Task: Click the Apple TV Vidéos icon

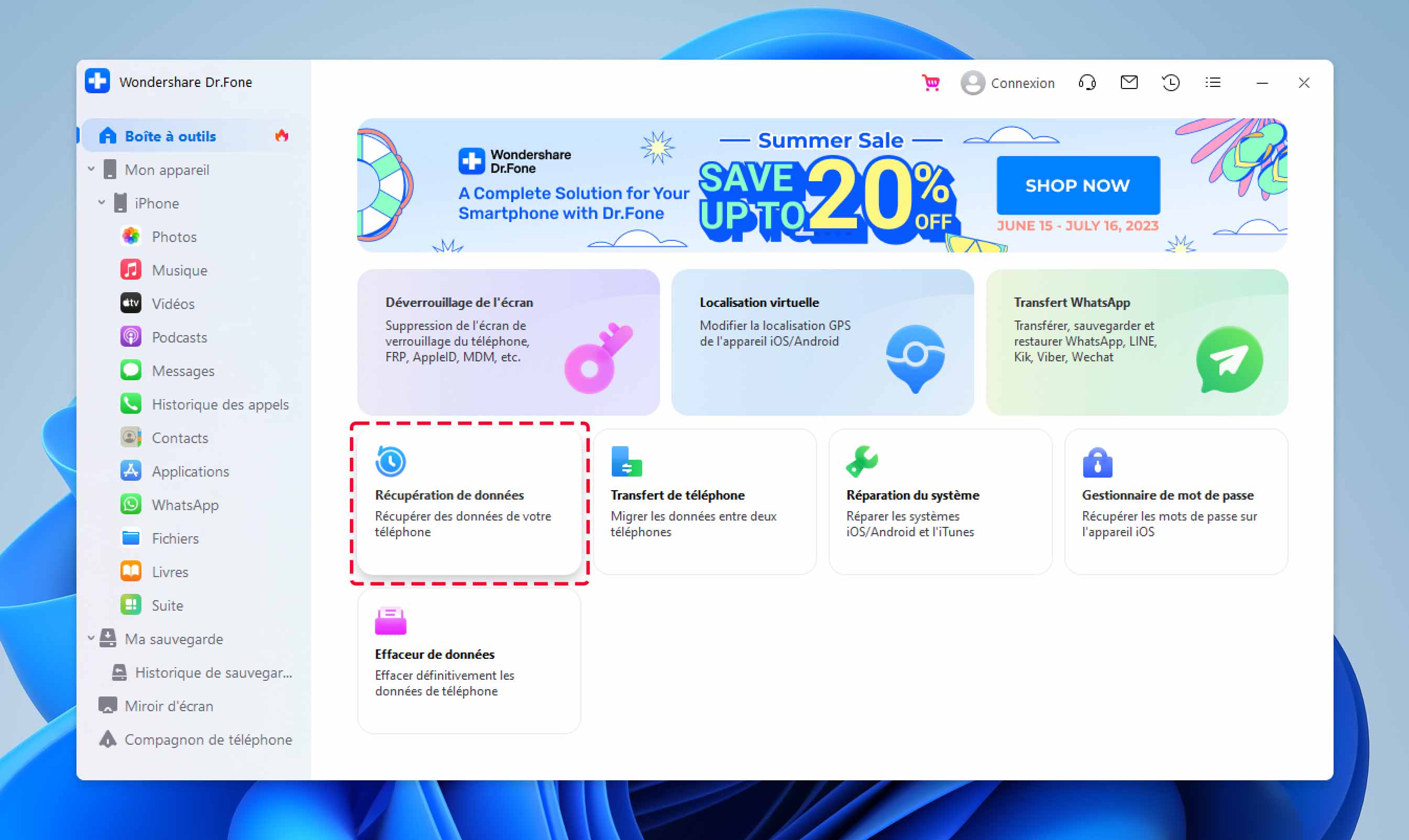Action: point(131,303)
